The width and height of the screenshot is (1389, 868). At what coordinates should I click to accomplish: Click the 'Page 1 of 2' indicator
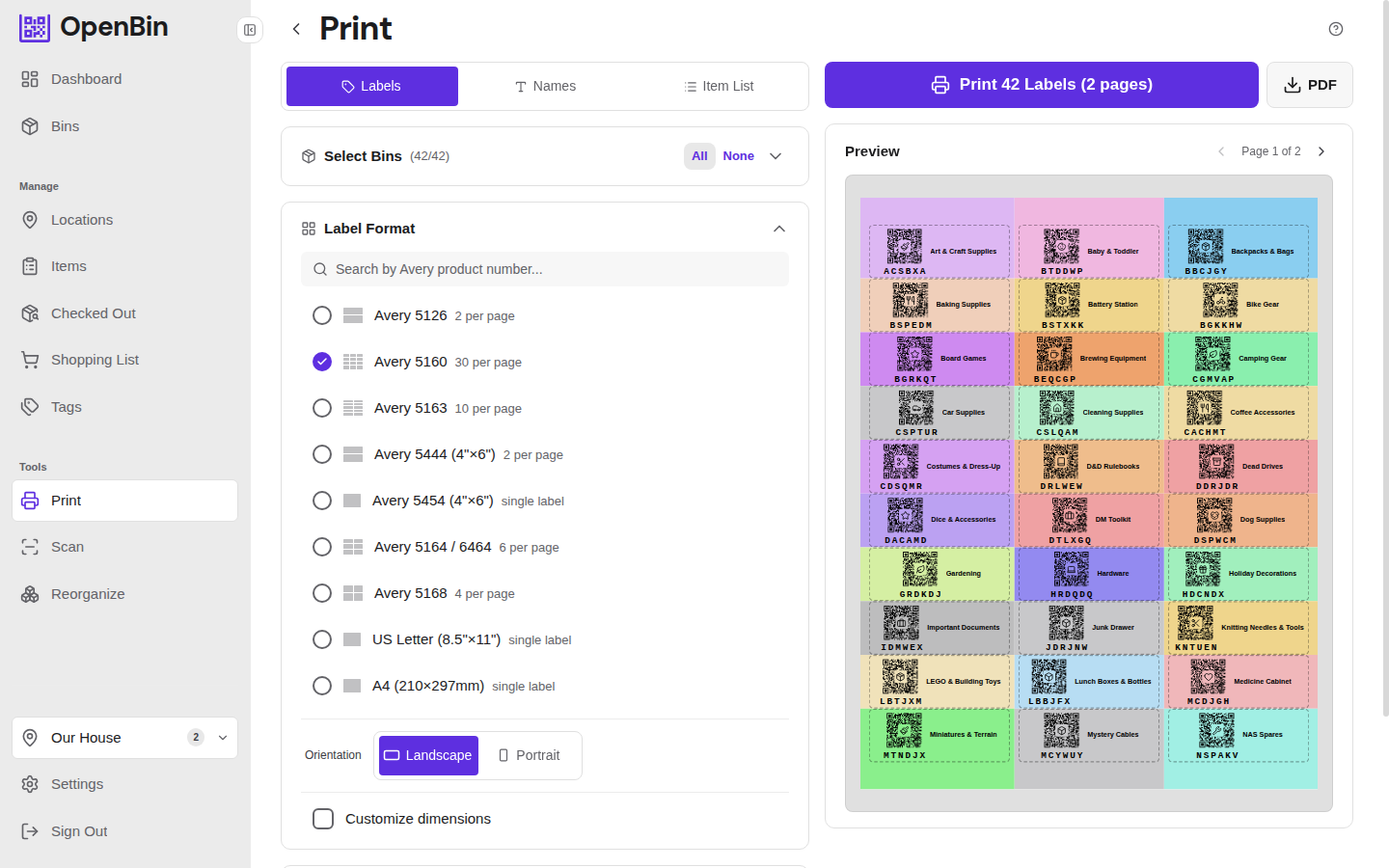tap(1270, 151)
